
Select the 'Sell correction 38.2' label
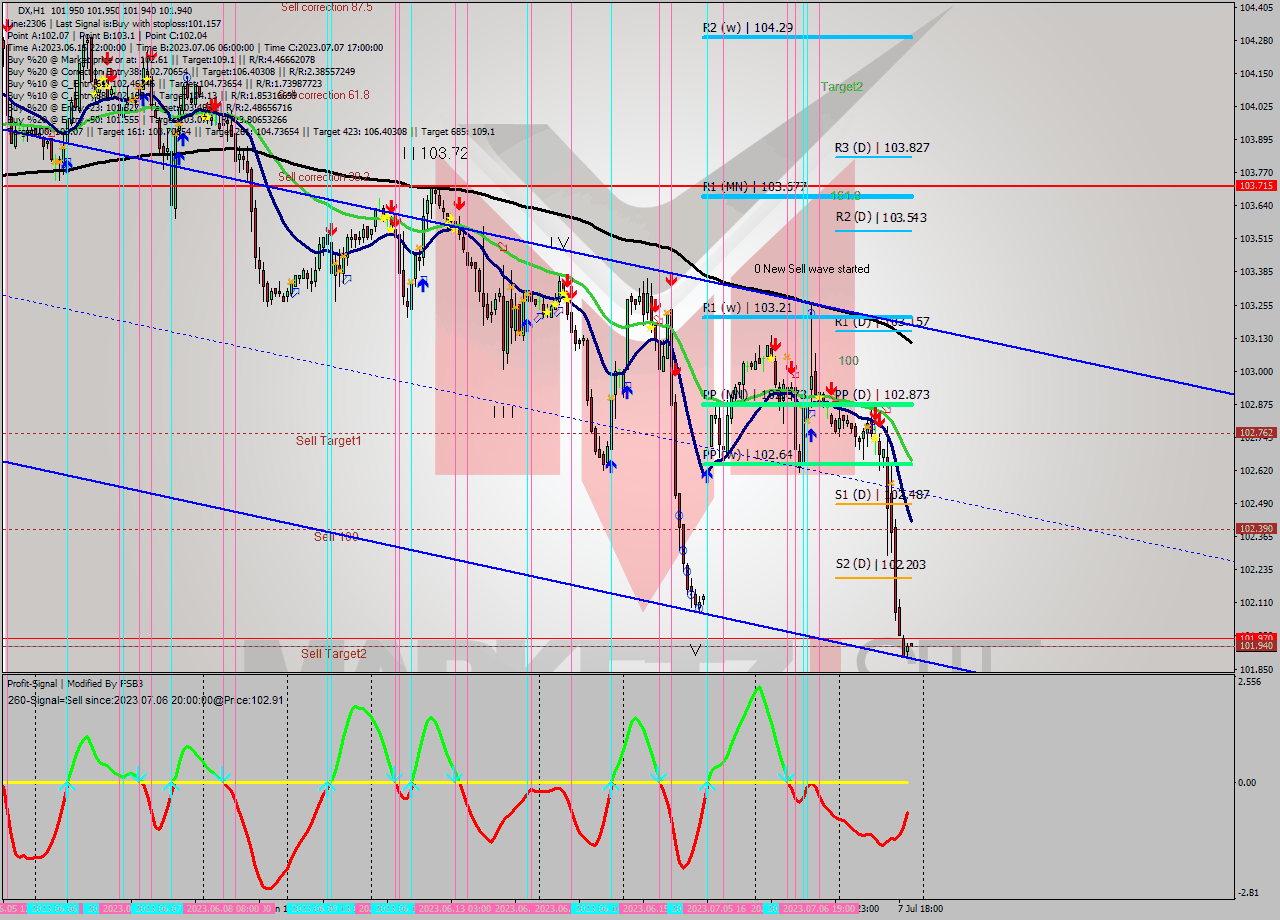click(x=324, y=177)
